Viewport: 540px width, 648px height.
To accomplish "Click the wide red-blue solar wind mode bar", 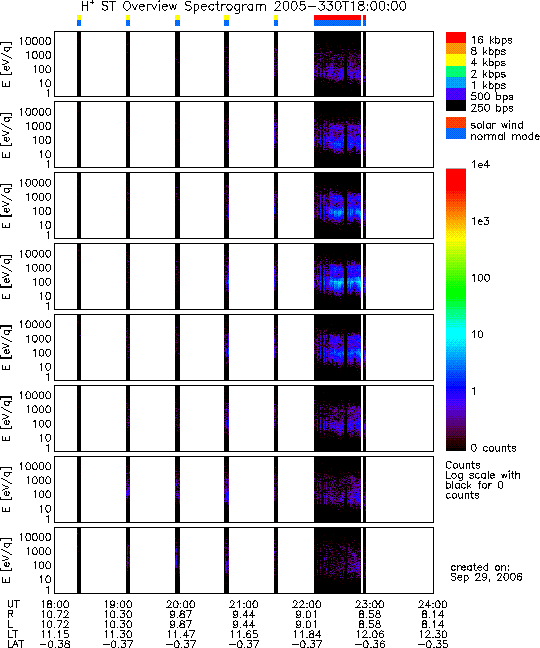I will click(x=338, y=21).
